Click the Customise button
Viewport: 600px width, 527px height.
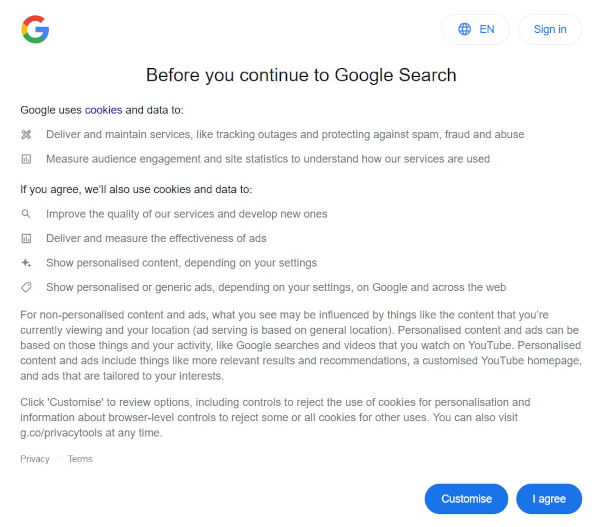click(x=466, y=499)
